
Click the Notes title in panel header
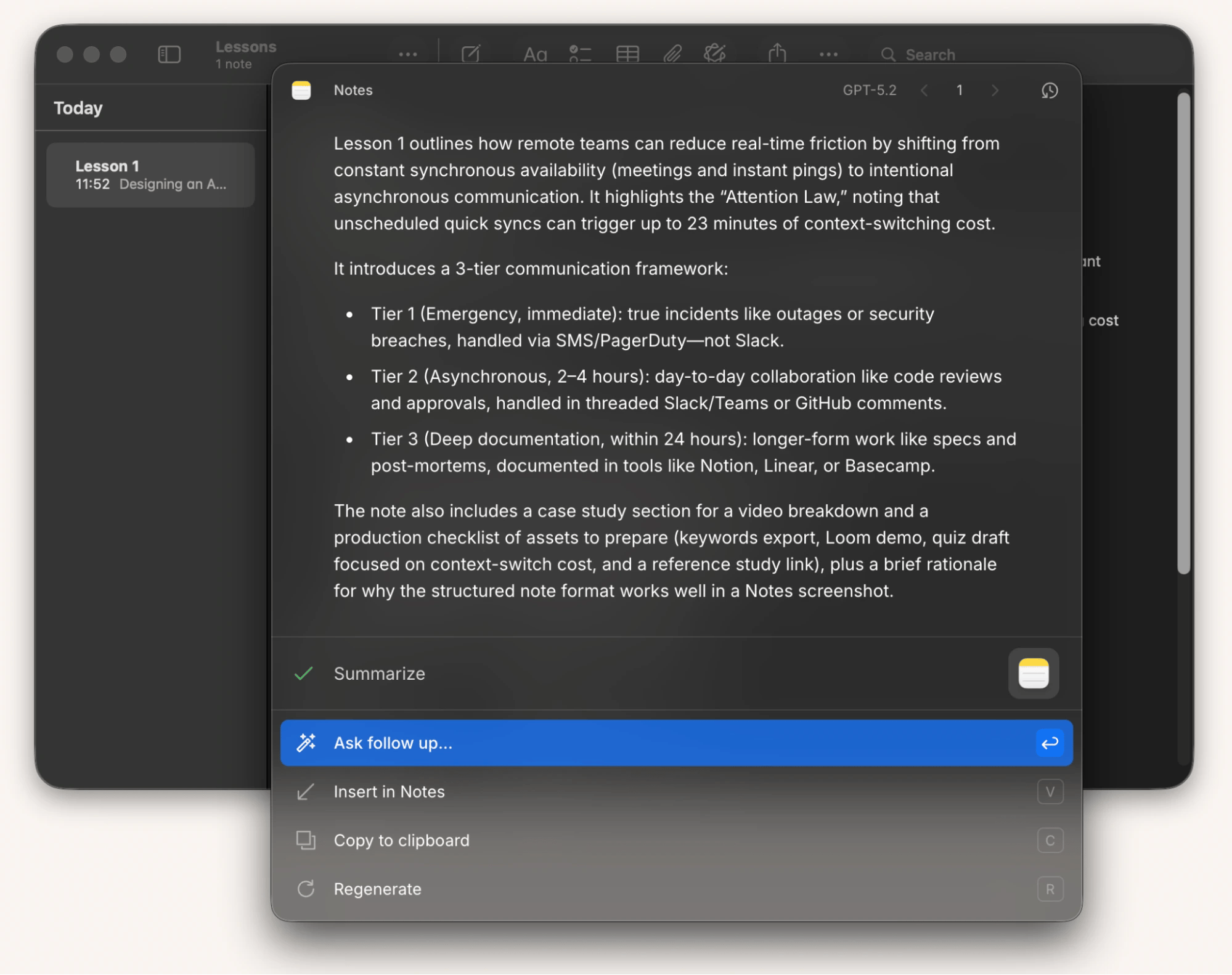coord(353,90)
